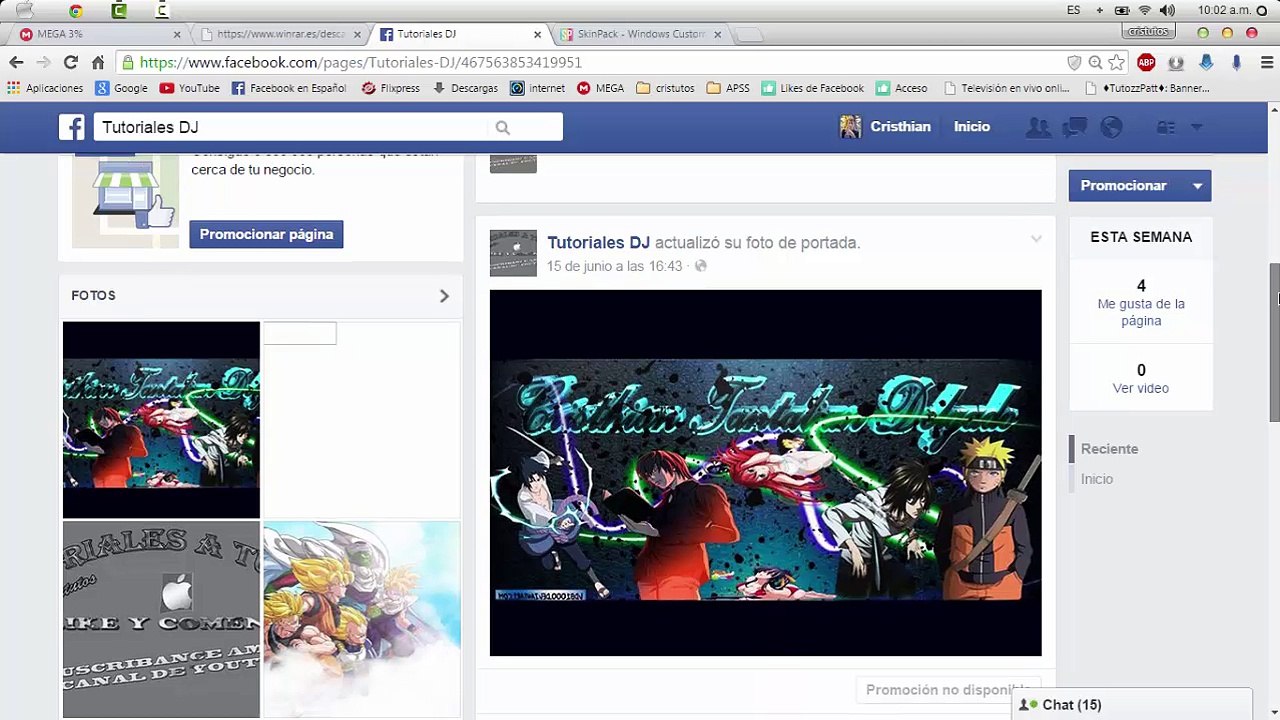The image size is (1280, 720).
Task: Click the shield icon in address bar
Action: click(1074, 62)
